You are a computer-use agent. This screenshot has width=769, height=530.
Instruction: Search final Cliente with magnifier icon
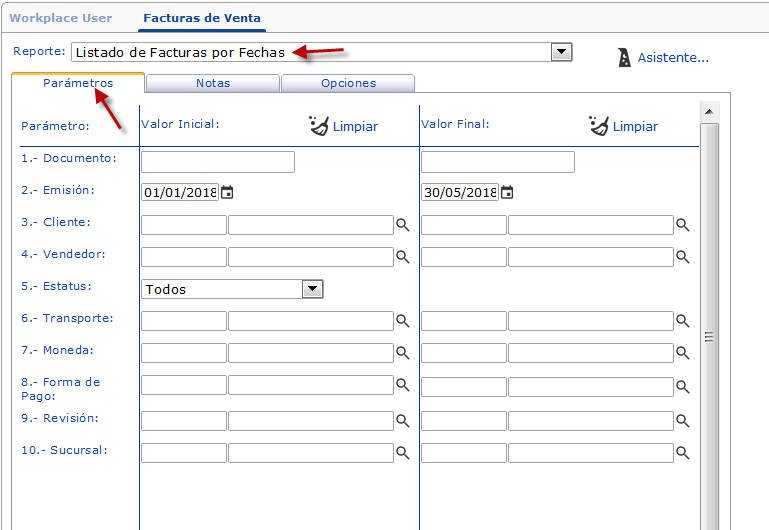pyautogui.click(x=683, y=225)
